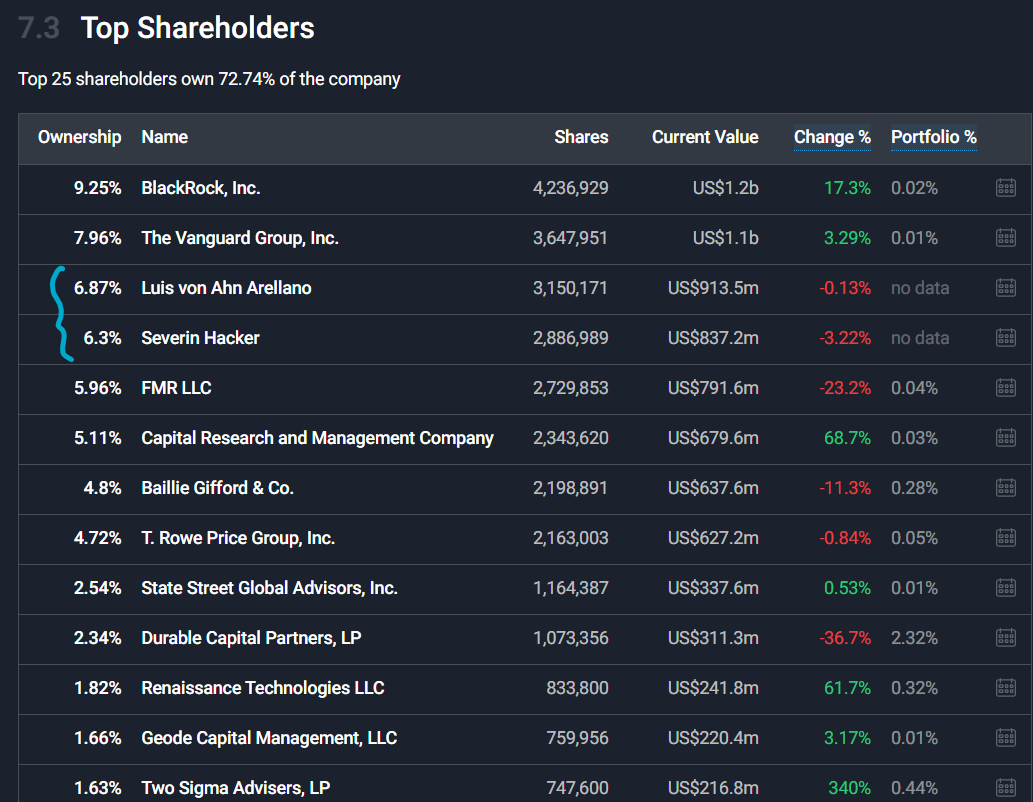Click the Shares column header
1033x802 pixels.
[x=581, y=137]
